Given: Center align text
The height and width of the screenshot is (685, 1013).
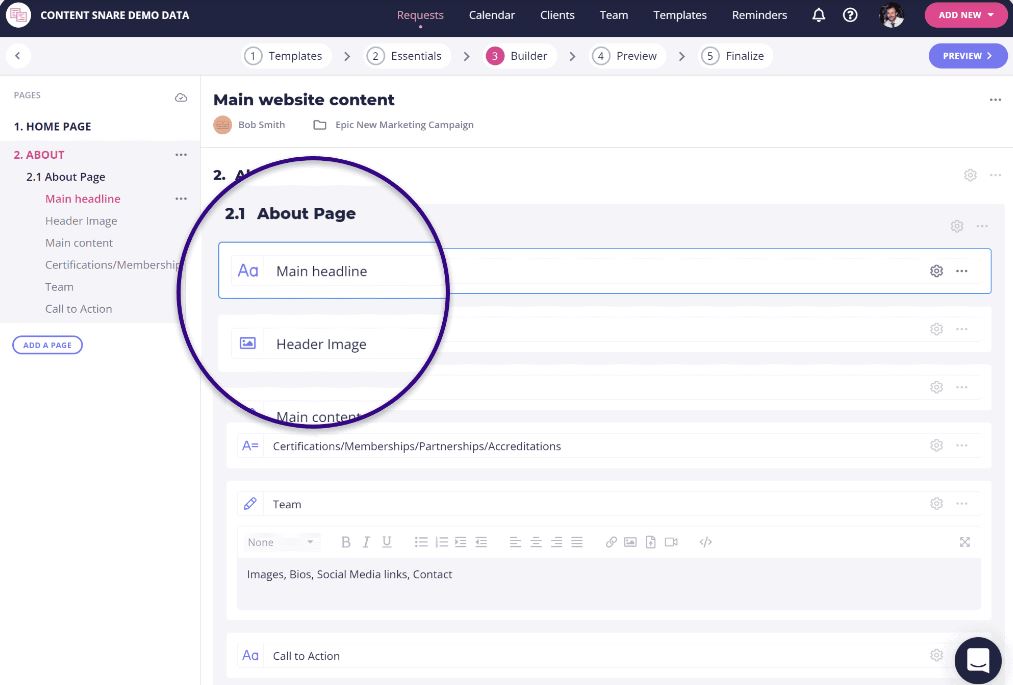Looking at the screenshot, I should (x=536, y=542).
